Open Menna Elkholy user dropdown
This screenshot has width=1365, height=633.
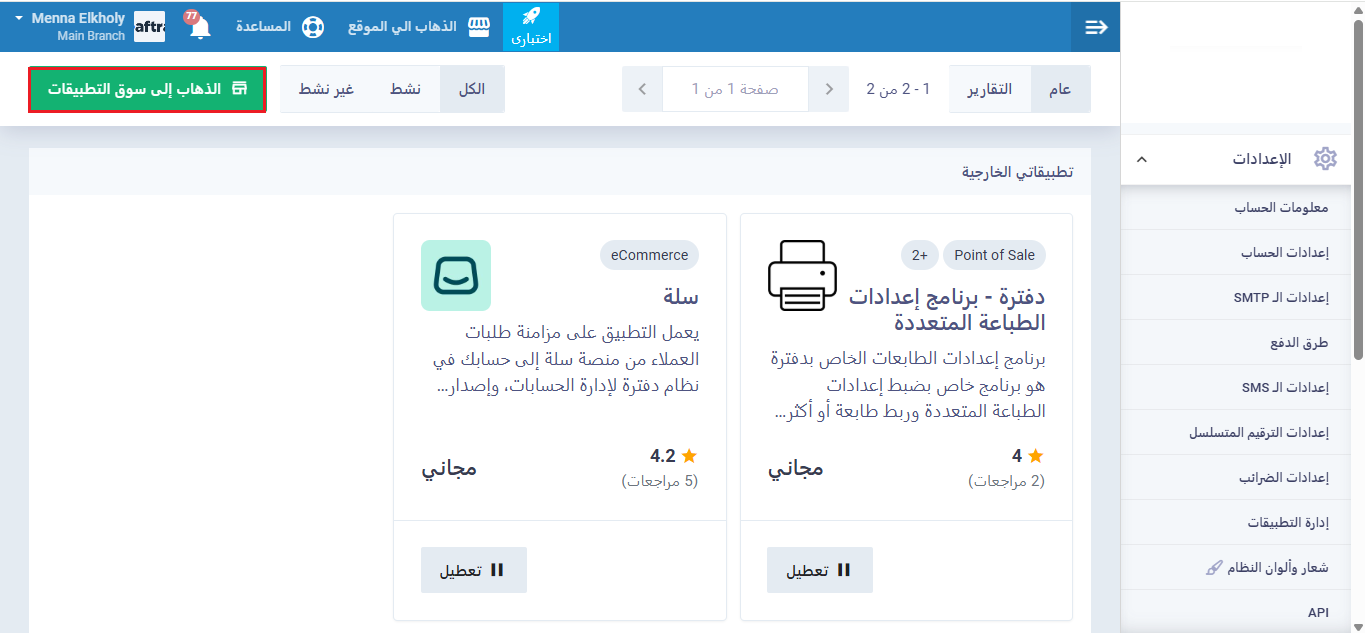point(70,26)
